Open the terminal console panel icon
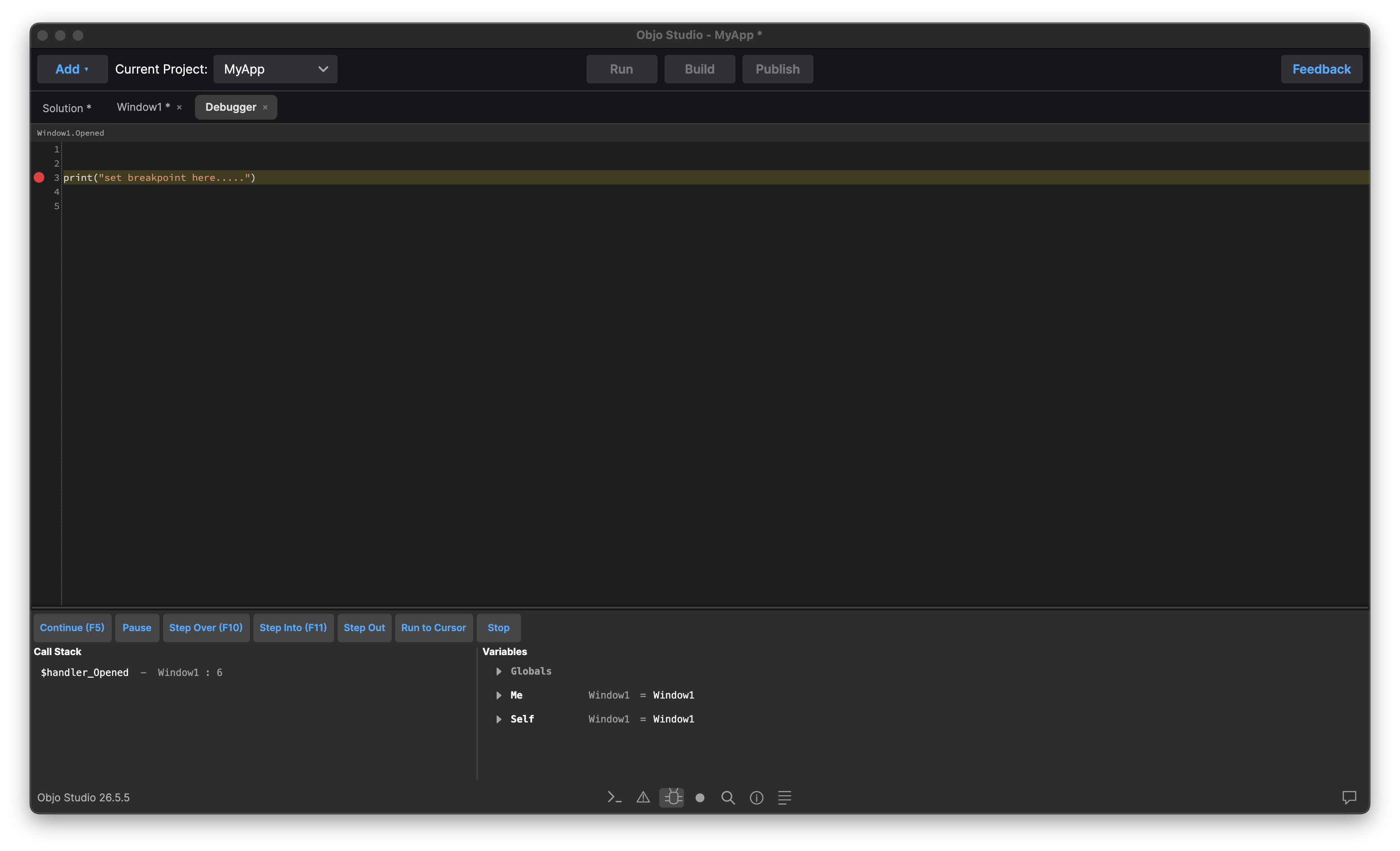1400x851 pixels. pos(614,797)
